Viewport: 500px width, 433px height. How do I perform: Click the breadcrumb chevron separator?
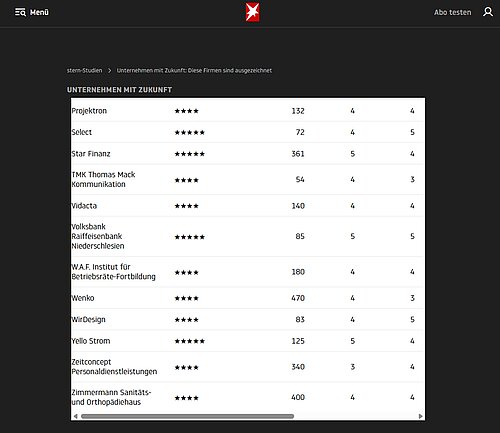(109, 70)
